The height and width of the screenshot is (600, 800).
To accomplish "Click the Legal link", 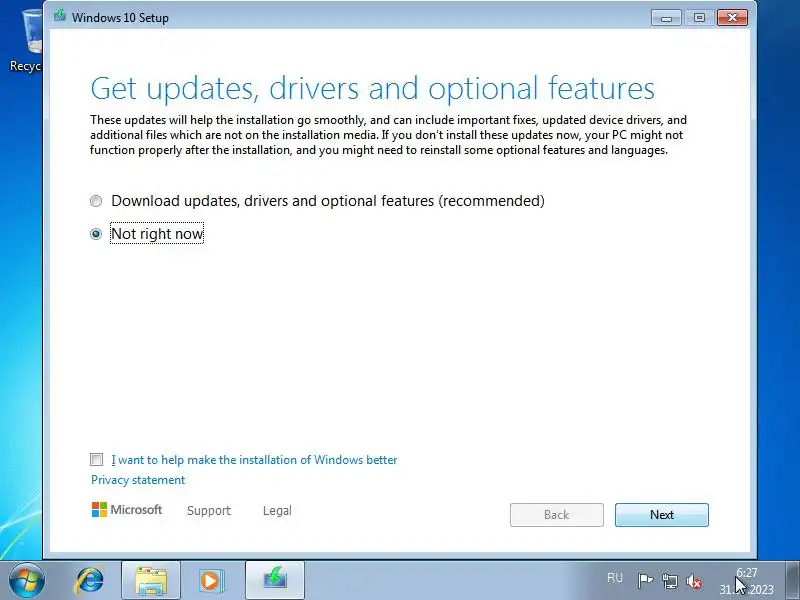I will coord(277,511).
